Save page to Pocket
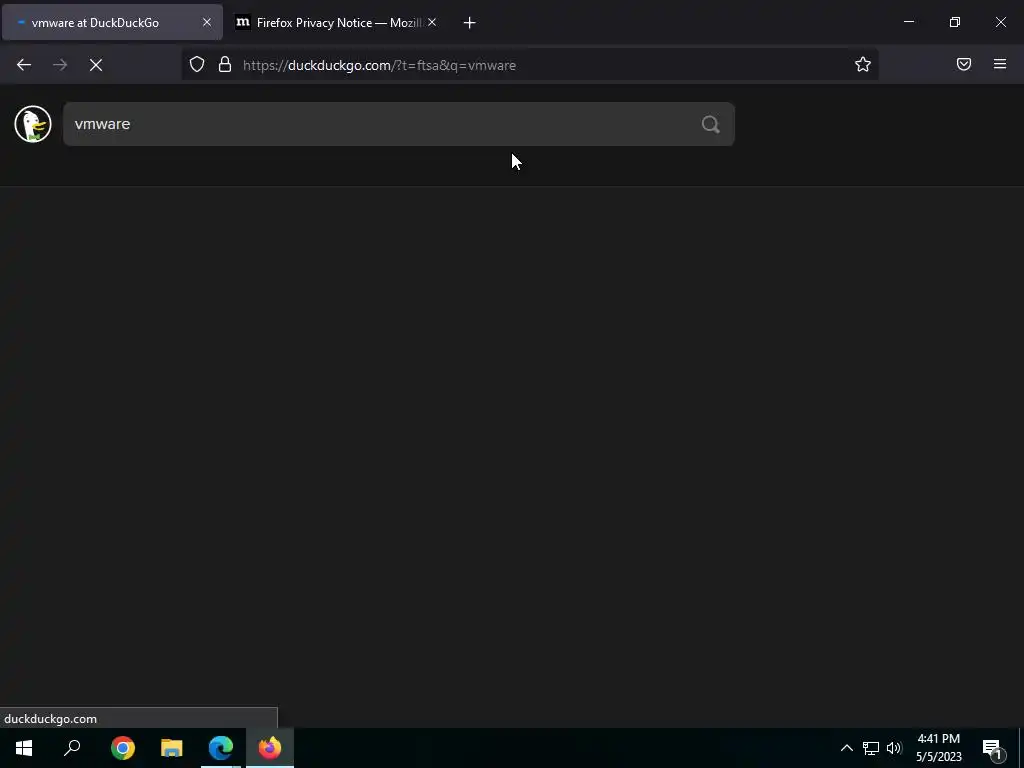Screen dimensions: 1024x768 pyautogui.click(x=964, y=64)
